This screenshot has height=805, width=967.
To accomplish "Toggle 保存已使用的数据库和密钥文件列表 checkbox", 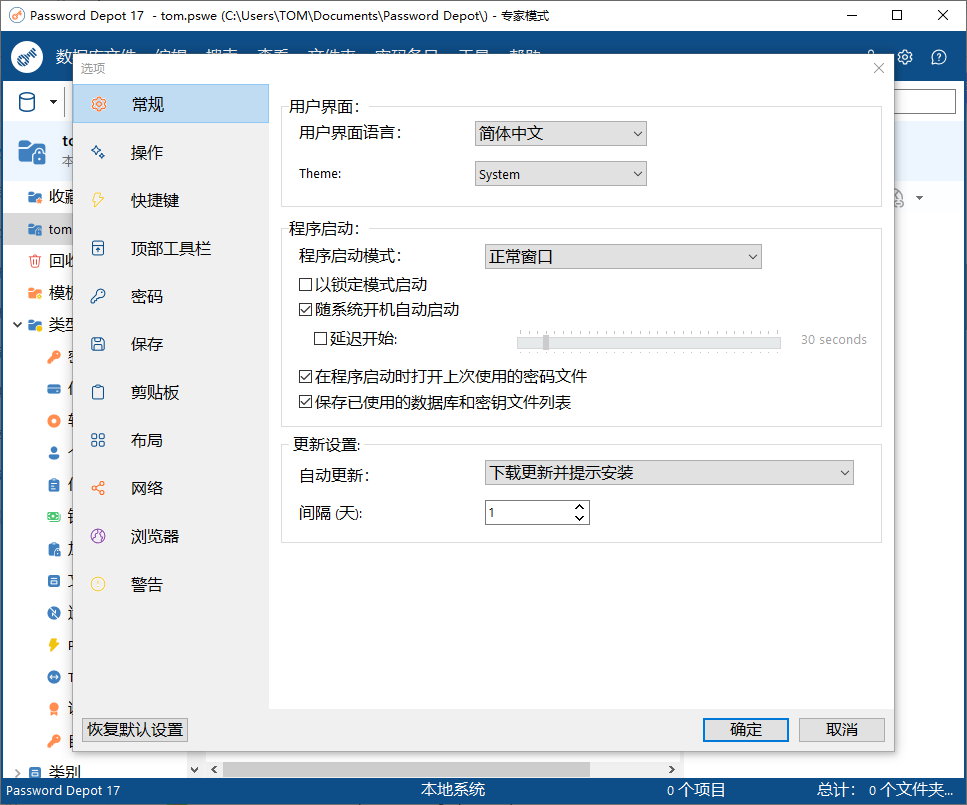I will coord(305,402).
